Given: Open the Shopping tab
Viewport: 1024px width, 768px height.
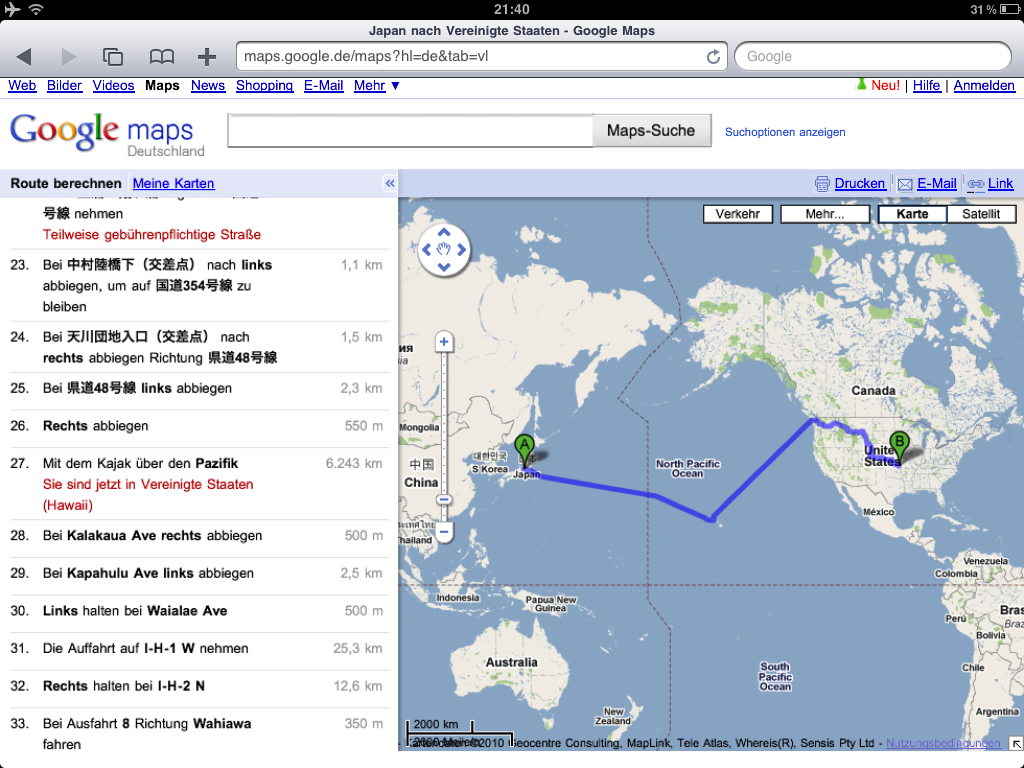Looking at the screenshot, I should click(x=264, y=86).
